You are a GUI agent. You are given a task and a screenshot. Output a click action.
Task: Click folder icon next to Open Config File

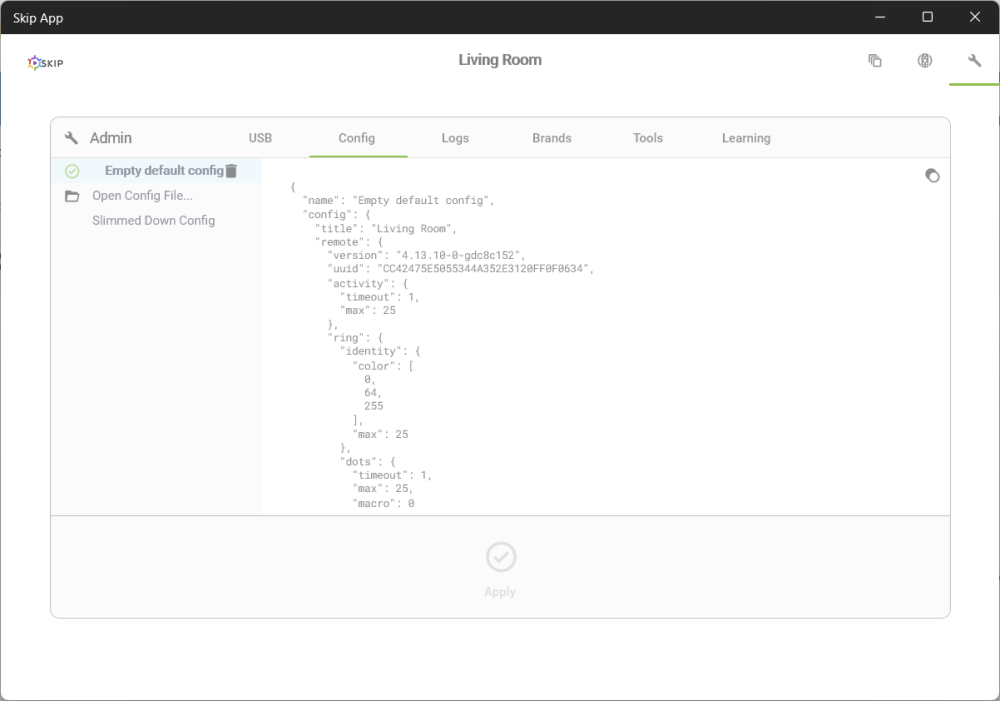click(72, 196)
